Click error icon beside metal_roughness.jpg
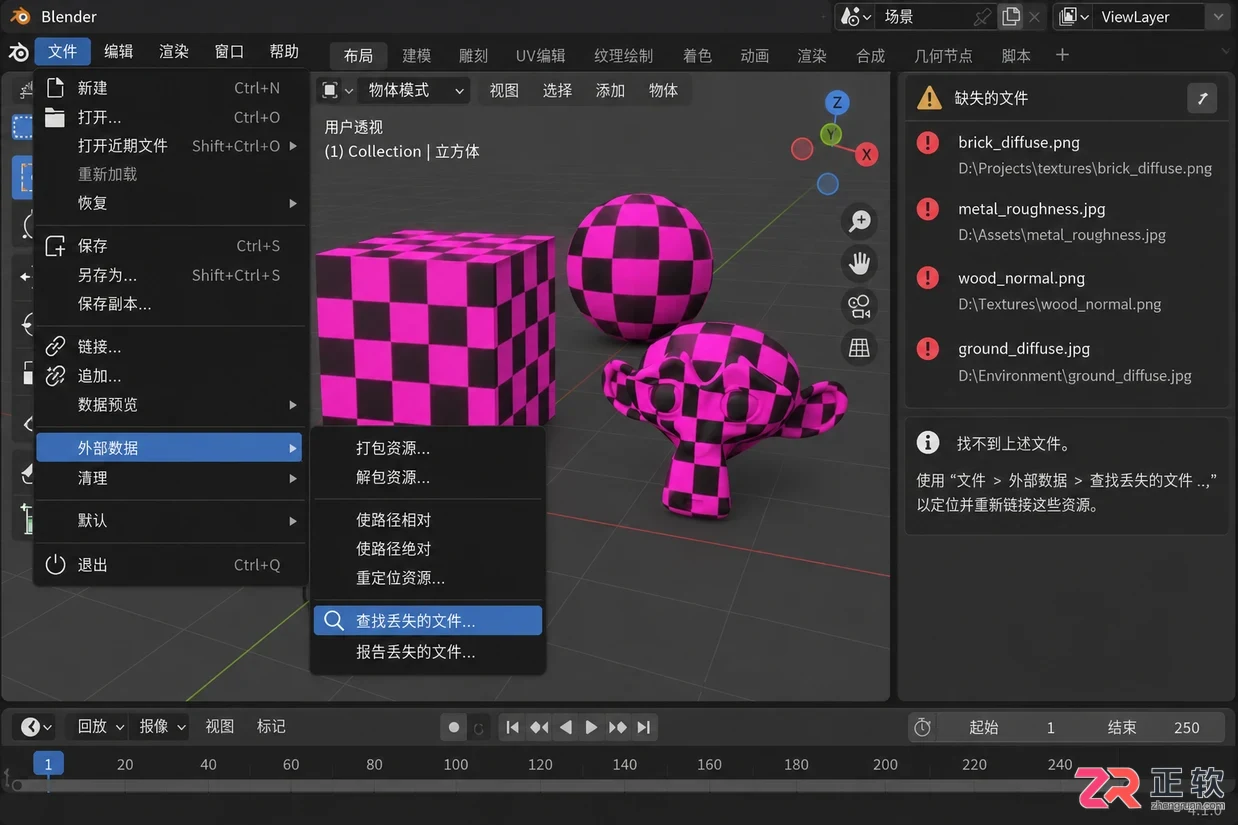 [928, 209]
